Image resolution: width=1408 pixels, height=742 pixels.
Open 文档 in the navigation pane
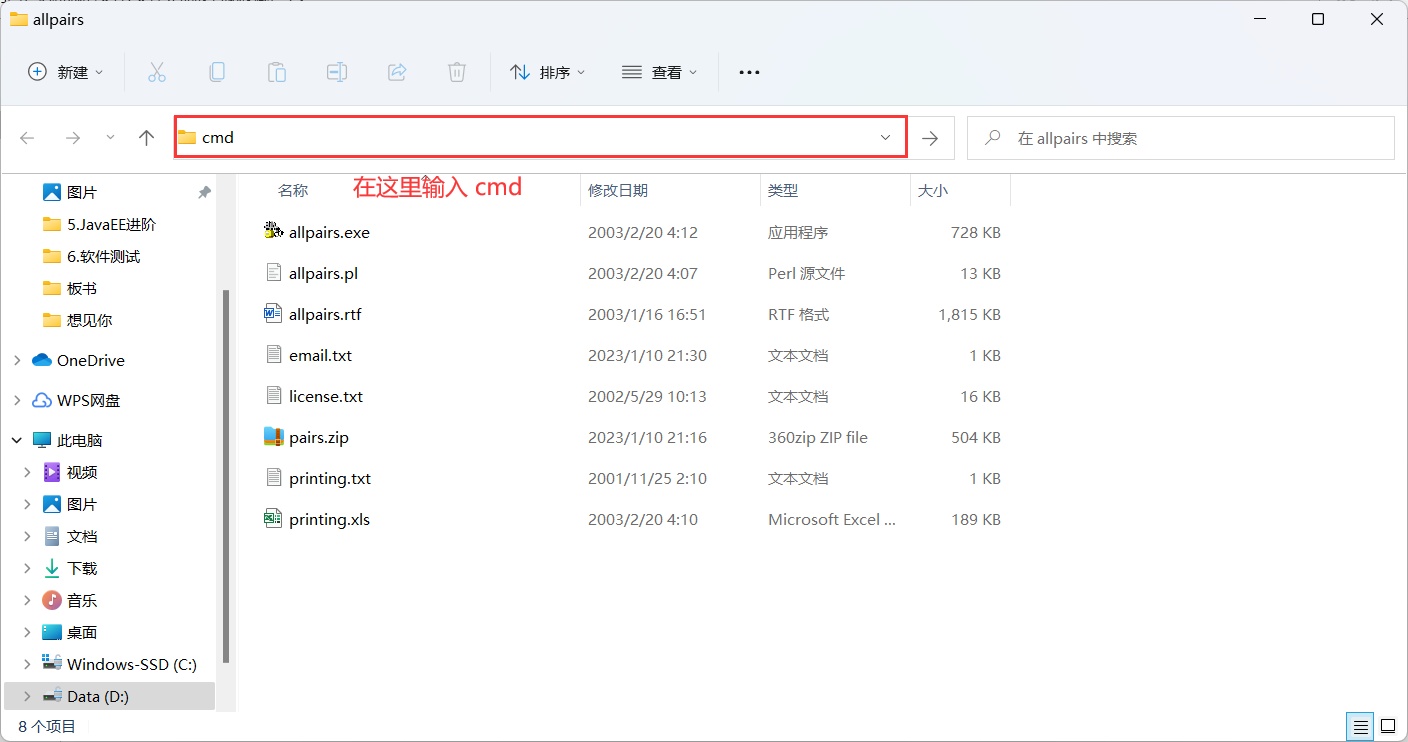69,536
